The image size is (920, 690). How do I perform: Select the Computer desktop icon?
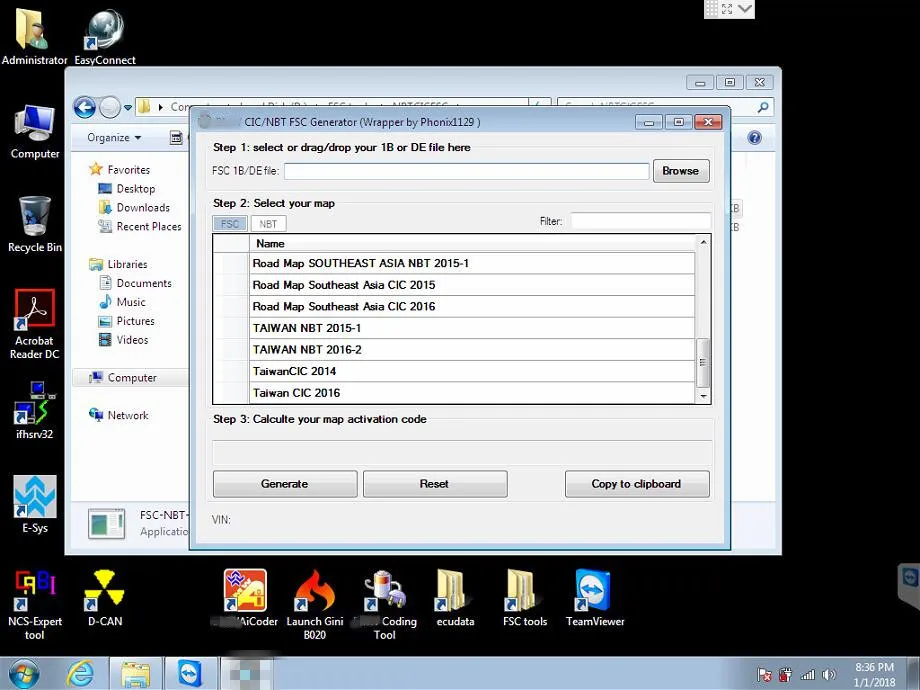35,132
